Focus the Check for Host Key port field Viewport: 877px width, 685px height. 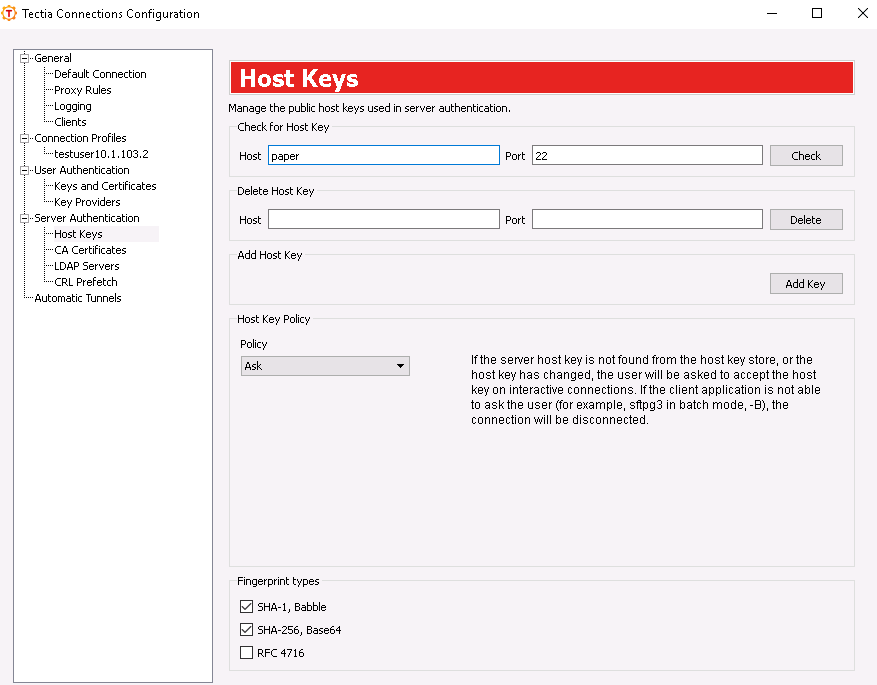[x=647, y=155]
